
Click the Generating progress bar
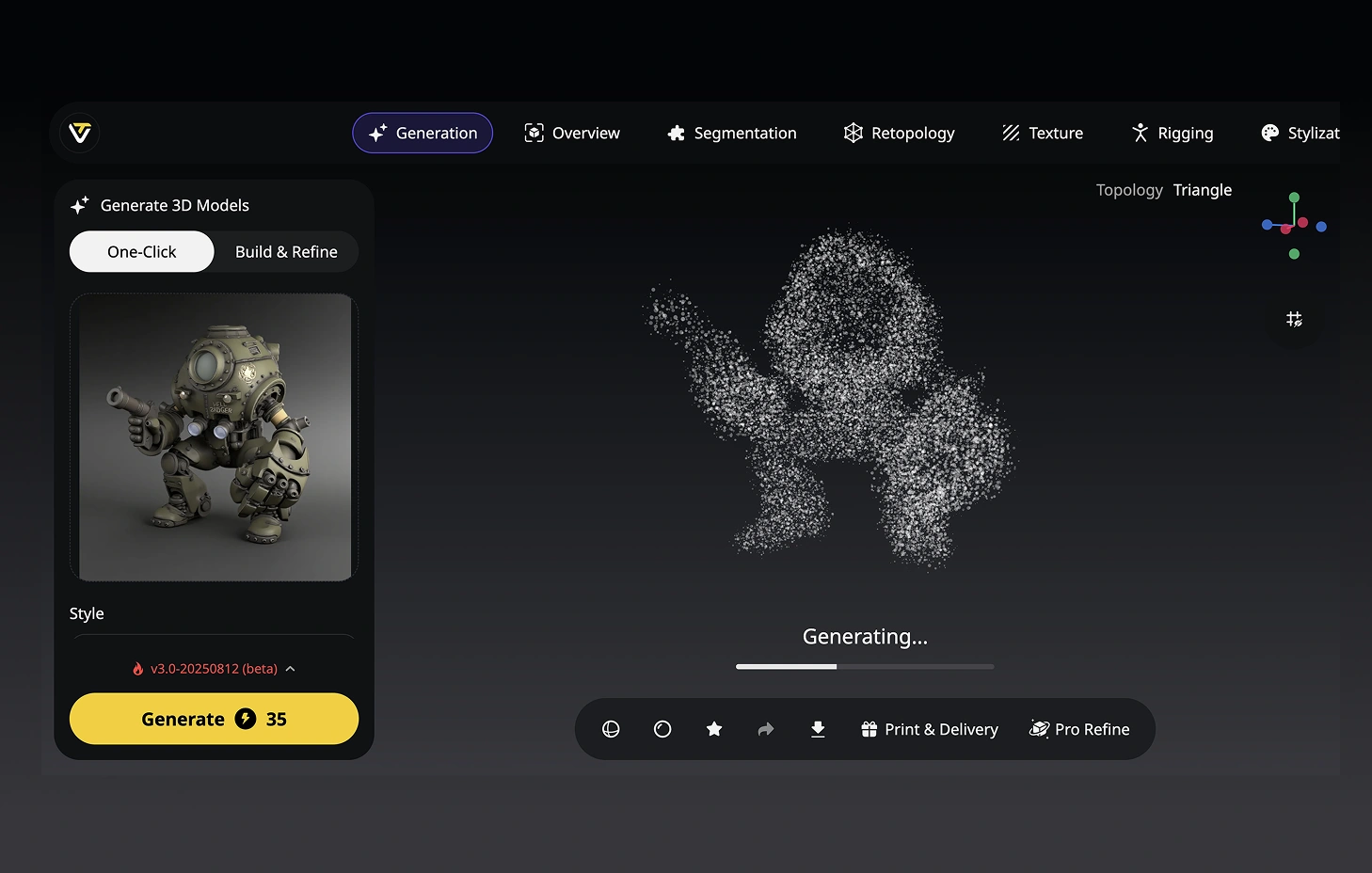click(864, 666)
